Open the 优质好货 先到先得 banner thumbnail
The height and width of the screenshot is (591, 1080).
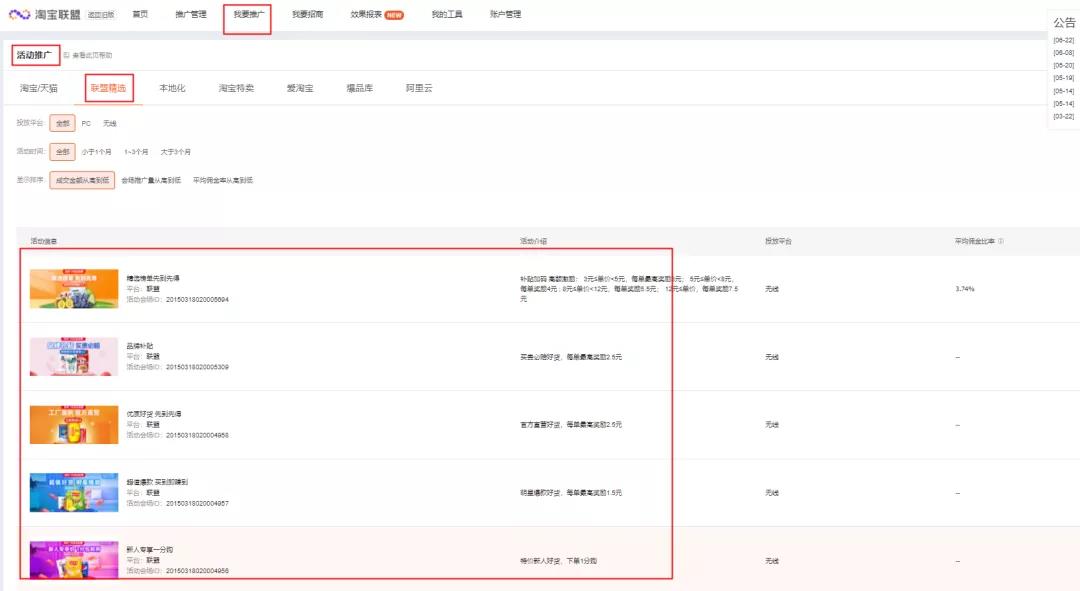point(74,424)
